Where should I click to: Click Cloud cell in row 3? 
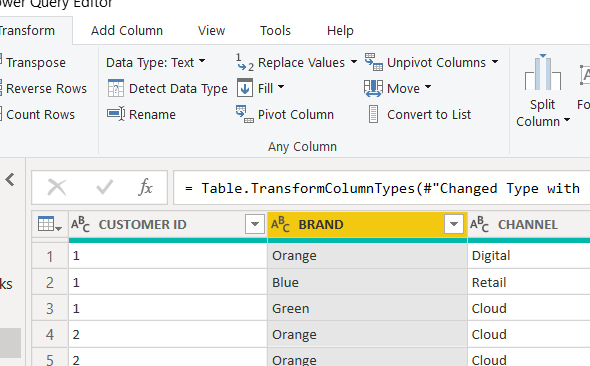(529, 308)
